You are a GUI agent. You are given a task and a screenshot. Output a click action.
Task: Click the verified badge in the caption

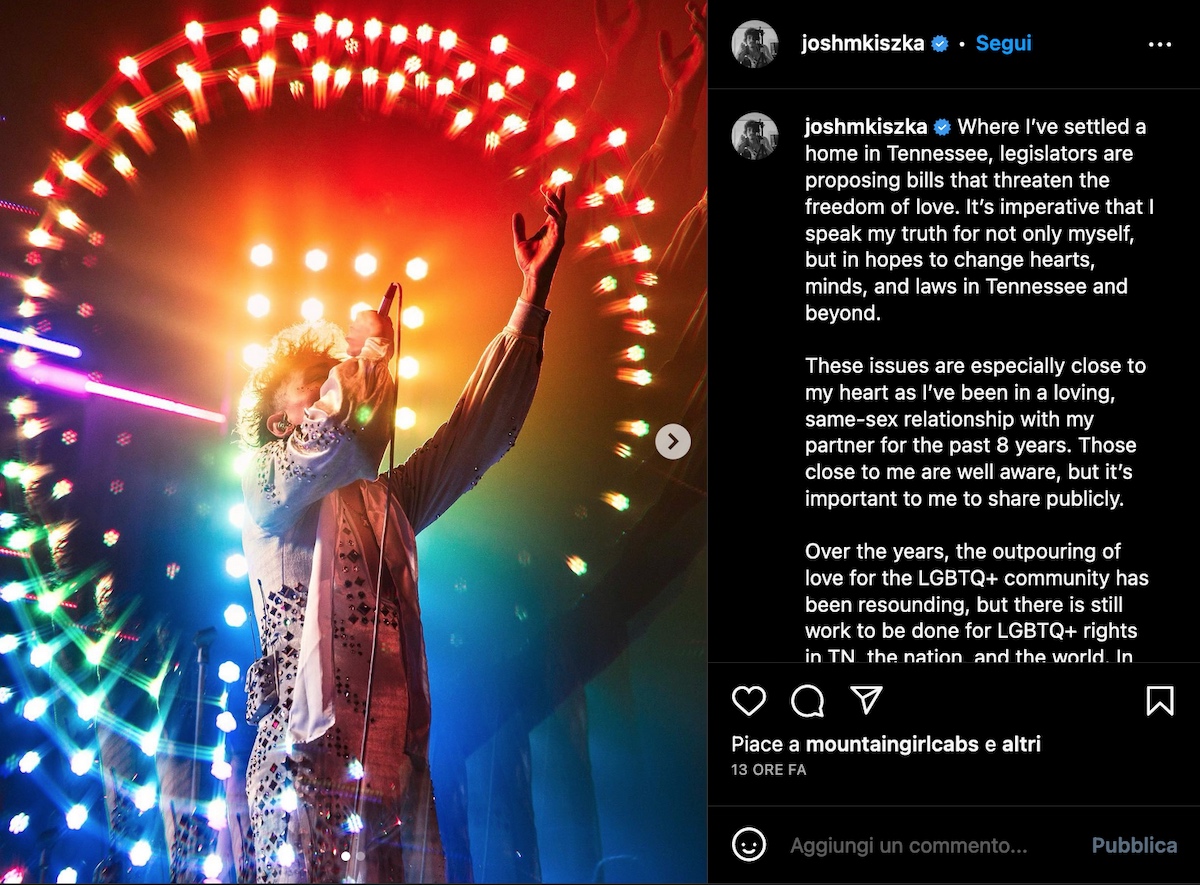[942, 127]
